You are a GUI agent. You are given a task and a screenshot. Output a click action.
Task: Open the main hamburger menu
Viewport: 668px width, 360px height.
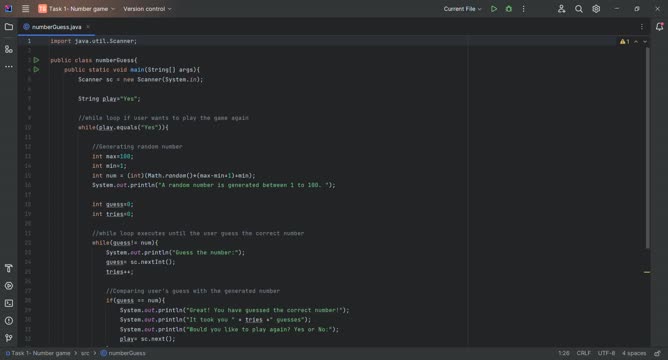(x=26, y=9)
